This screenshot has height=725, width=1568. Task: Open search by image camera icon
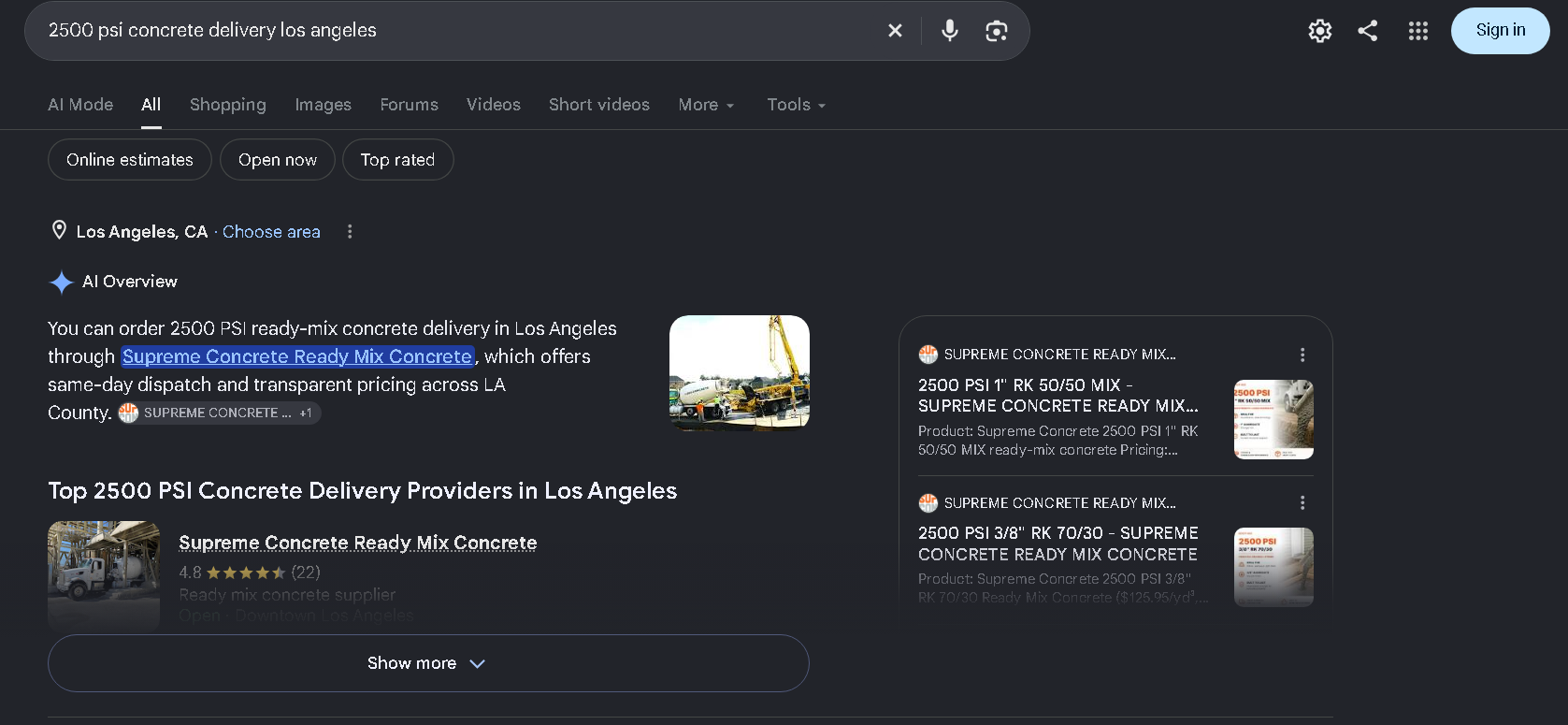[997, 31]
